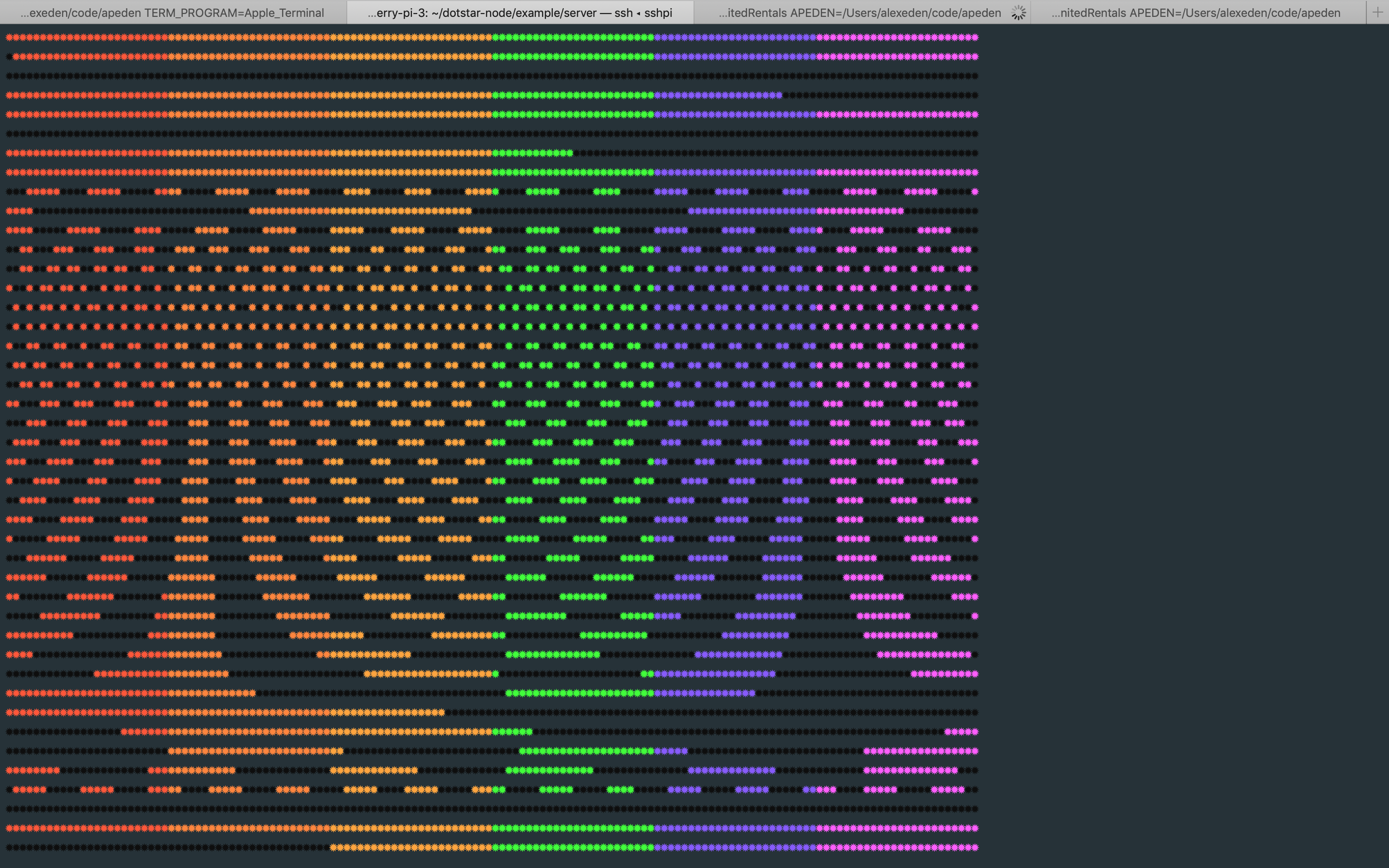
Task: Click green segment of top dot row
Action: (x=573, y=38)
